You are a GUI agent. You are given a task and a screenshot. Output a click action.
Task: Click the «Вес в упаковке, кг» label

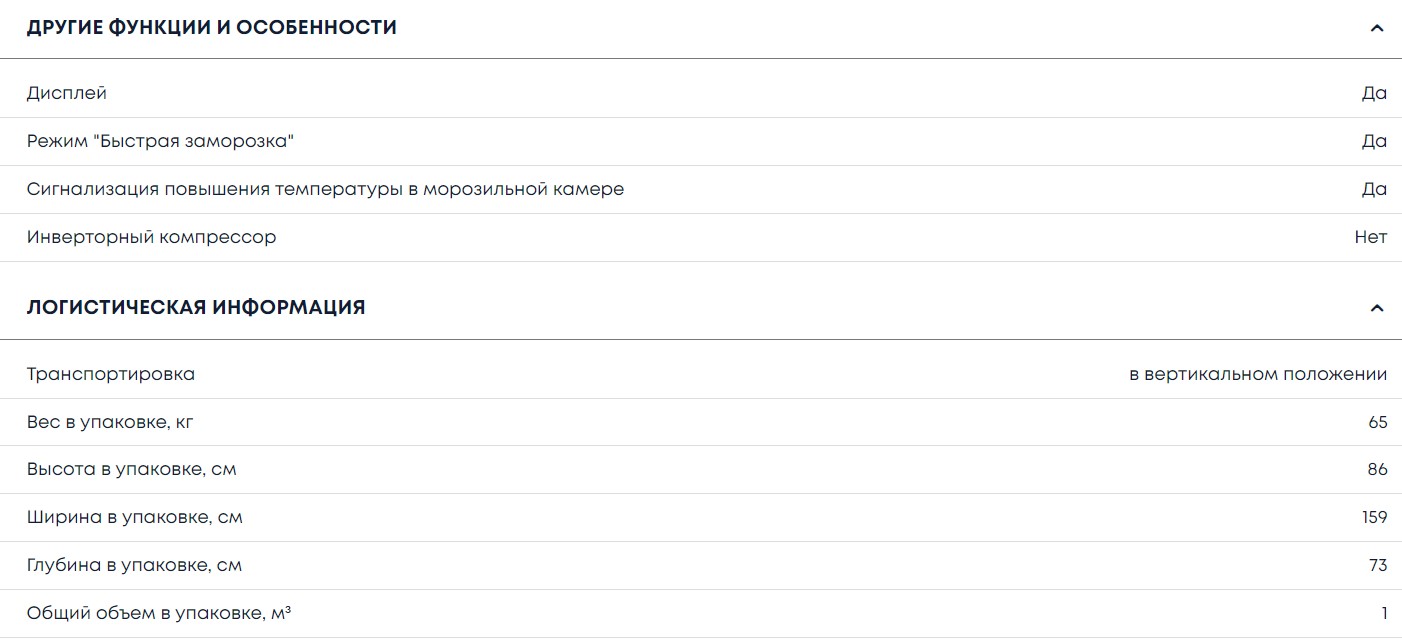tap(110, 422)
